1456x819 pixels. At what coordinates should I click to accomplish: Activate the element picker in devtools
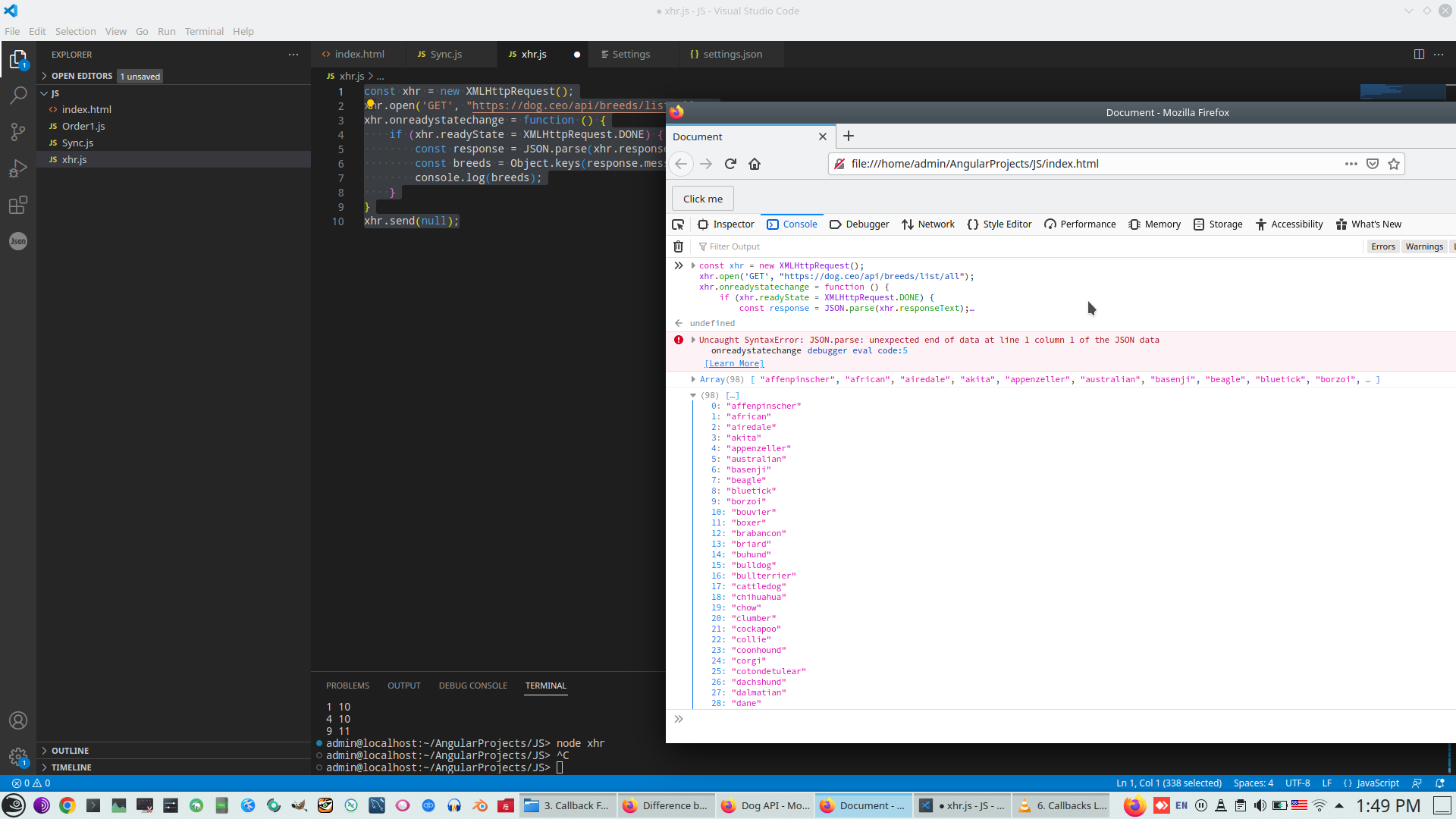click(x=678, y=224)
